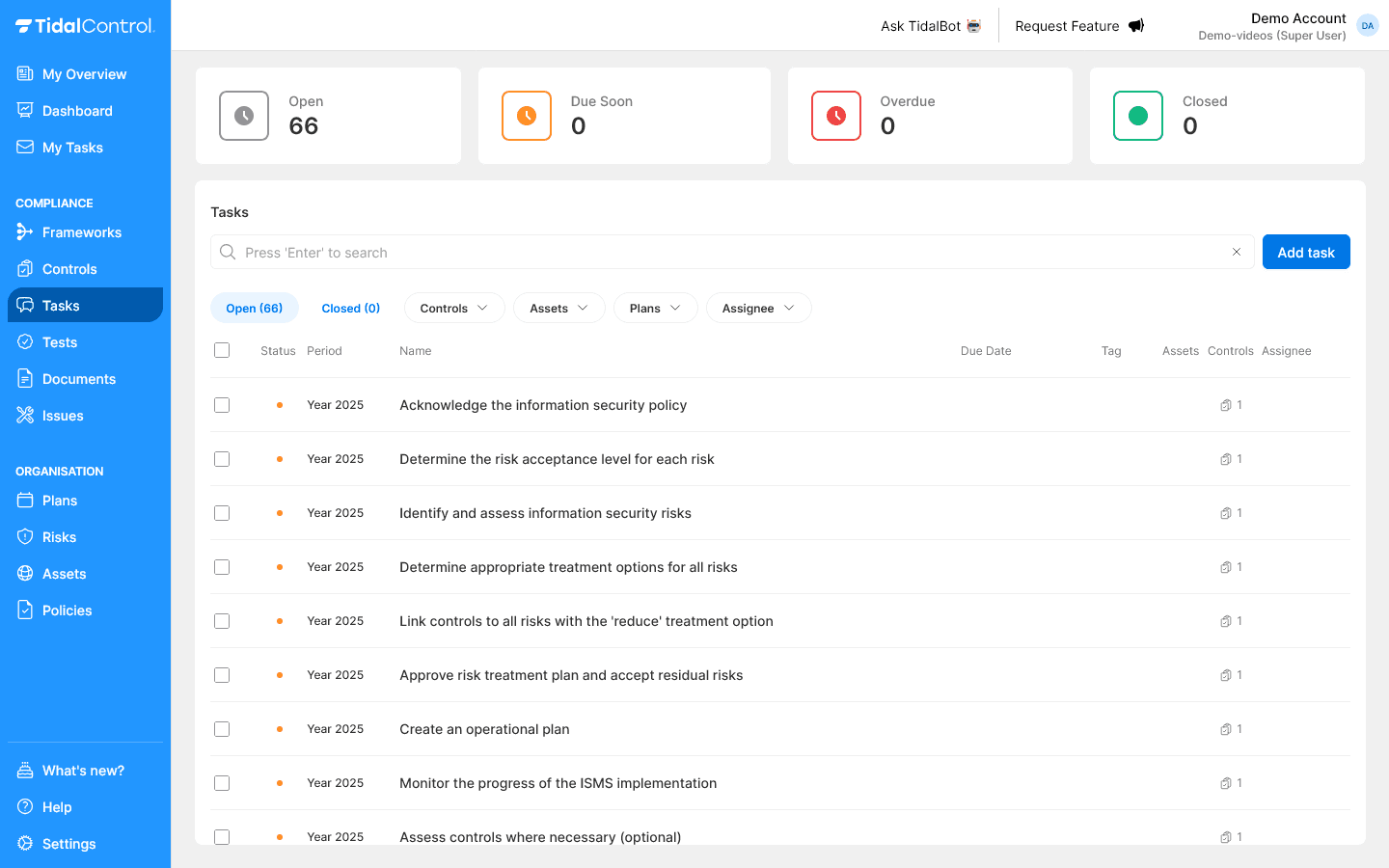Open the Assignee filter dropdown
Image resolution: width=1389 pixels, height=868 pixels.
758,308
